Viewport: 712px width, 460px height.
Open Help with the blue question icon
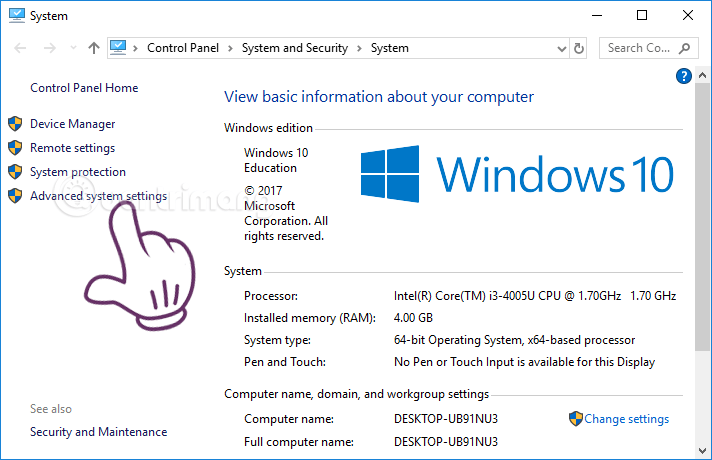684,76
